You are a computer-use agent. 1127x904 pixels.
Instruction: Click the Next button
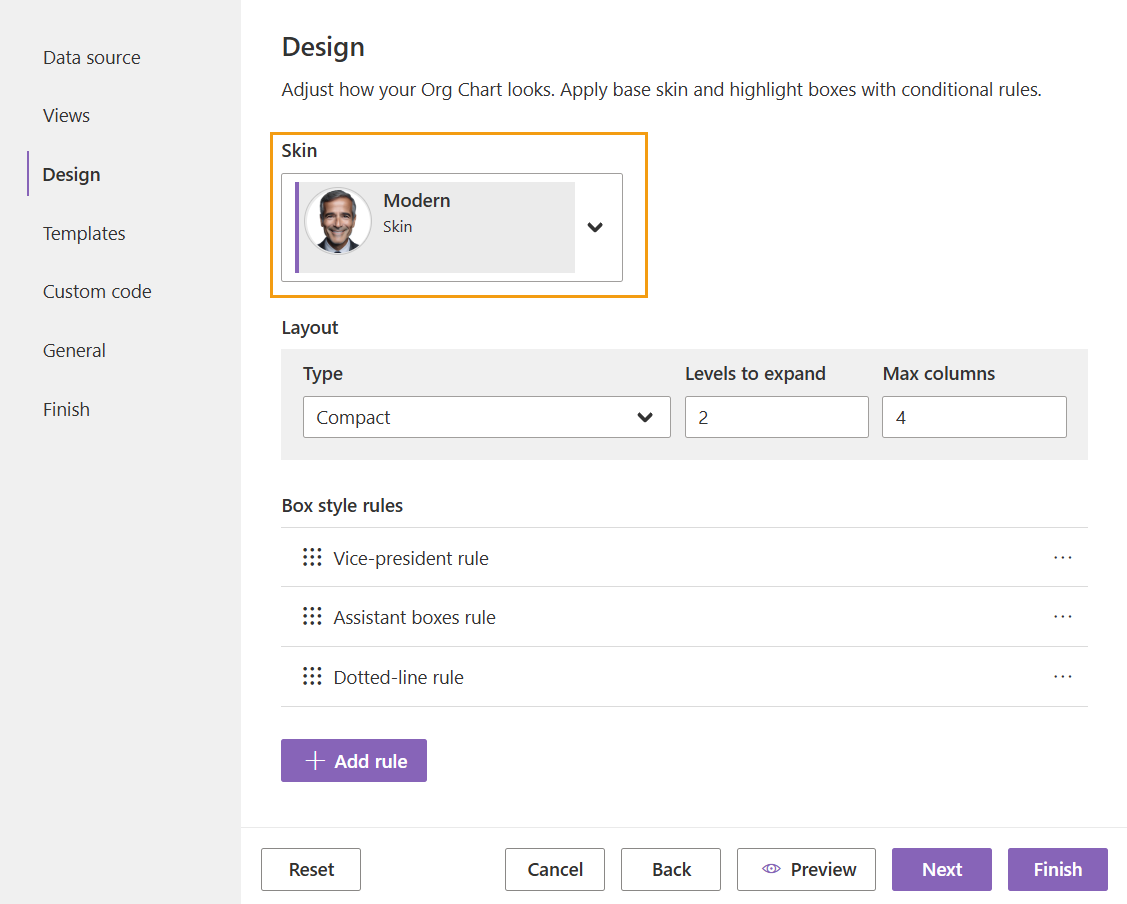(x=942, y=870)
